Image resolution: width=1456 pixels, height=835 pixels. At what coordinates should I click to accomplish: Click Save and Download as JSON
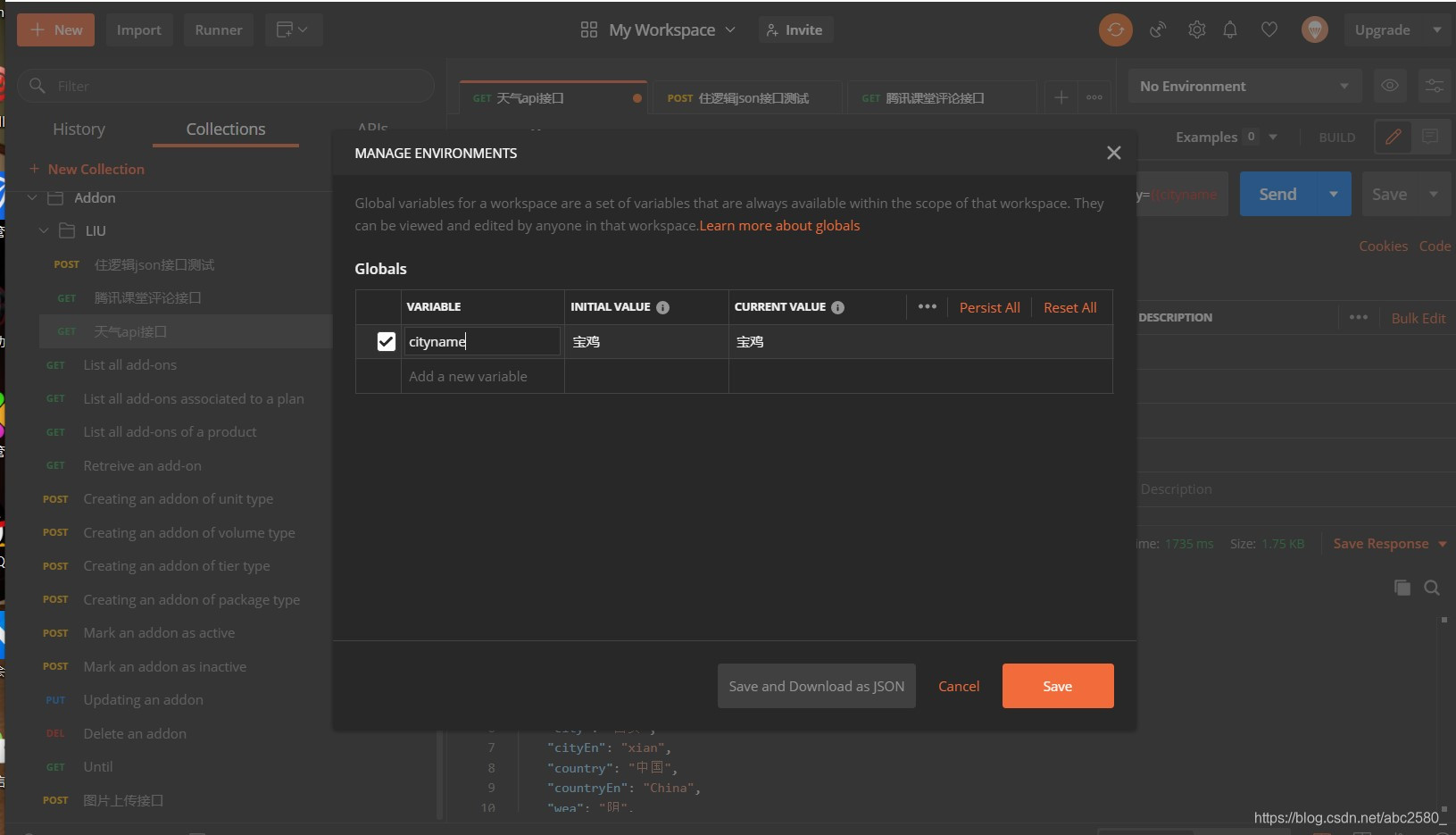(x=816, y=686)
